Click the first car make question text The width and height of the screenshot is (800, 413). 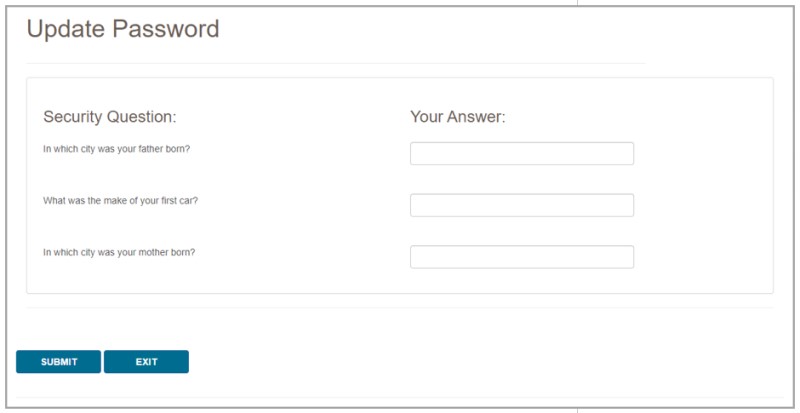(x=120, y=201)
